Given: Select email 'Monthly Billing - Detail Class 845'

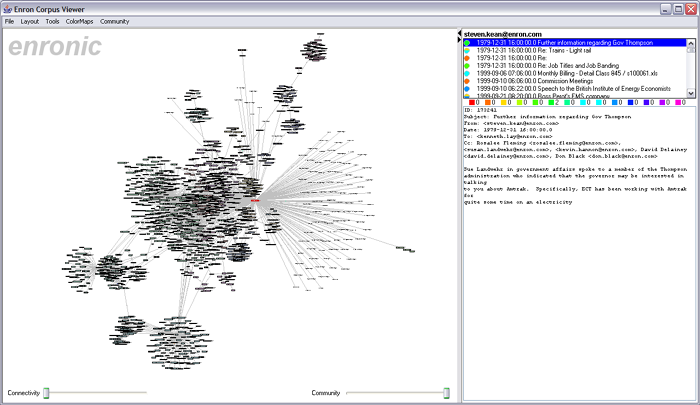Looking at the screenshot, I should (575, 73).
